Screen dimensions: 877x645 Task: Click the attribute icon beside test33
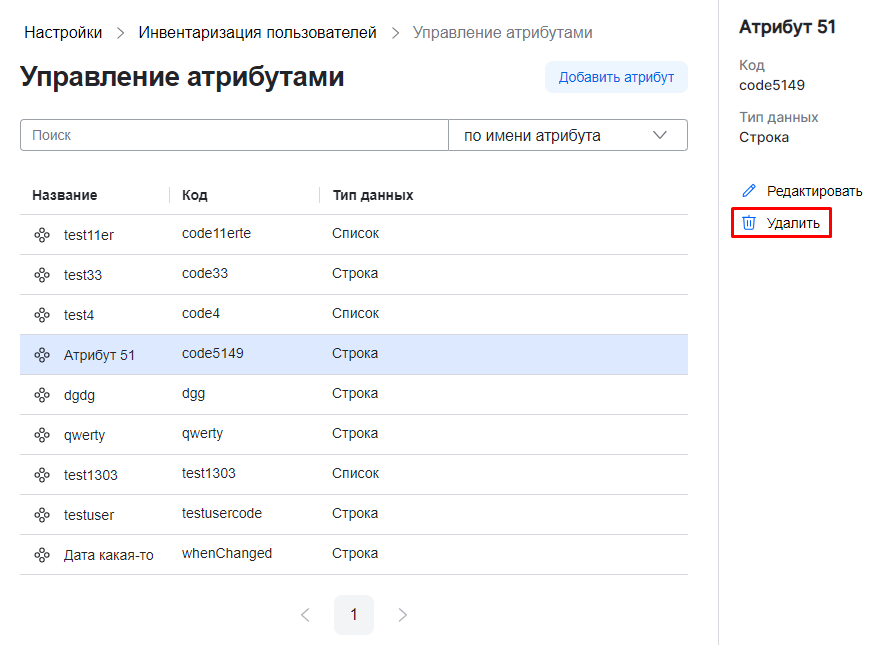coord(42,275)
